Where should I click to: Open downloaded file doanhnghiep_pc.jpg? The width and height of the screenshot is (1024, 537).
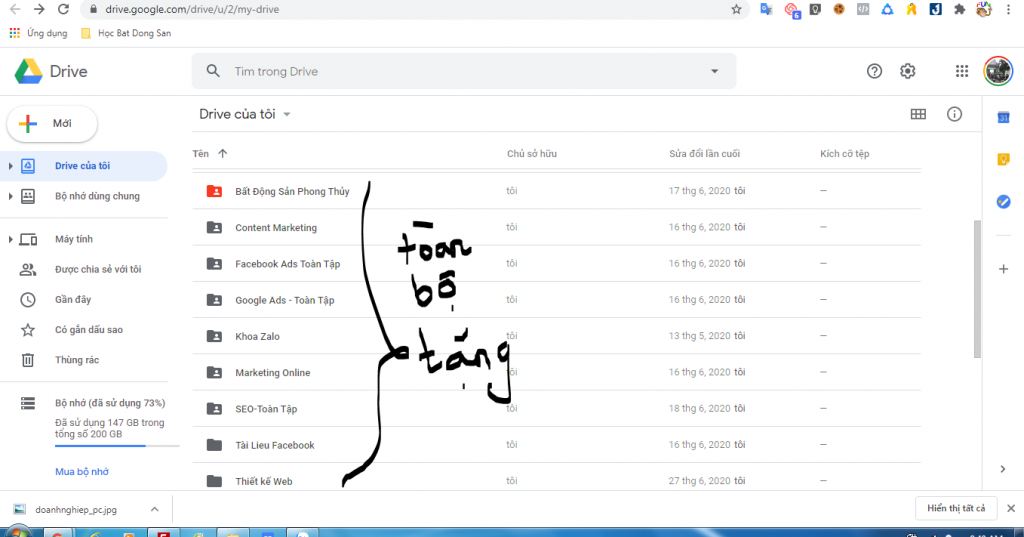(76, 510)
